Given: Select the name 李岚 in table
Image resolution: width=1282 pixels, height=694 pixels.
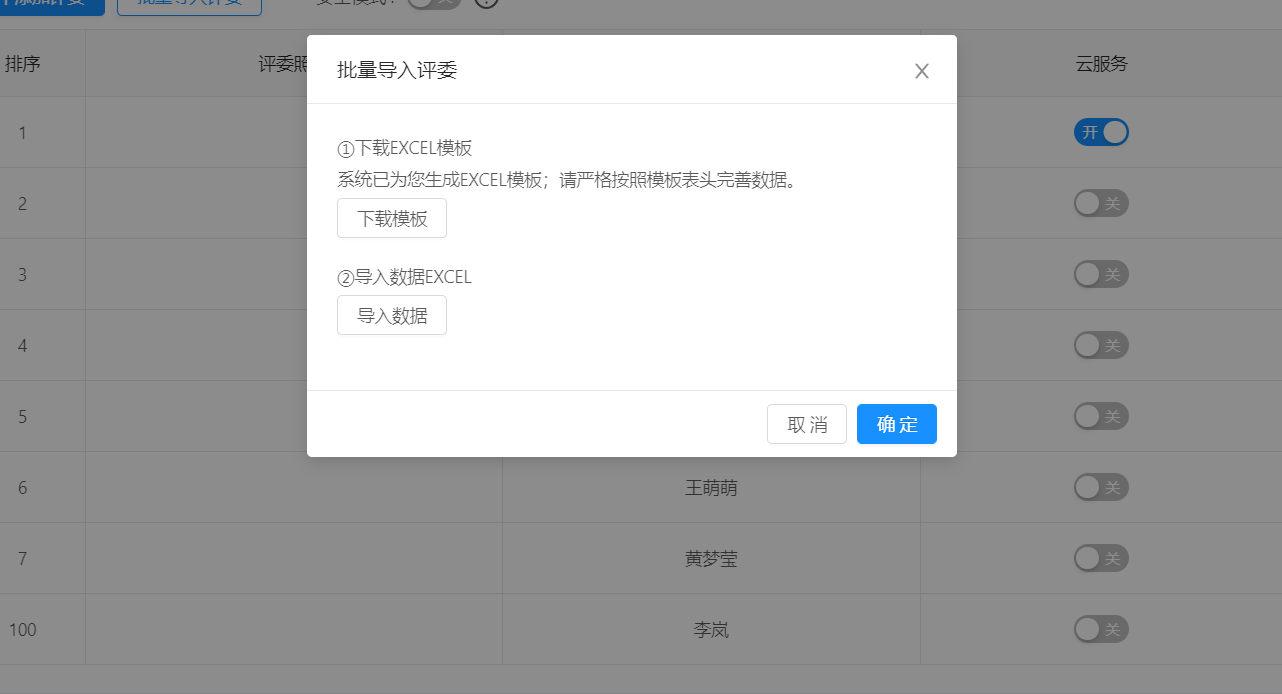Looking at the screenshot, I should point(711,630).
